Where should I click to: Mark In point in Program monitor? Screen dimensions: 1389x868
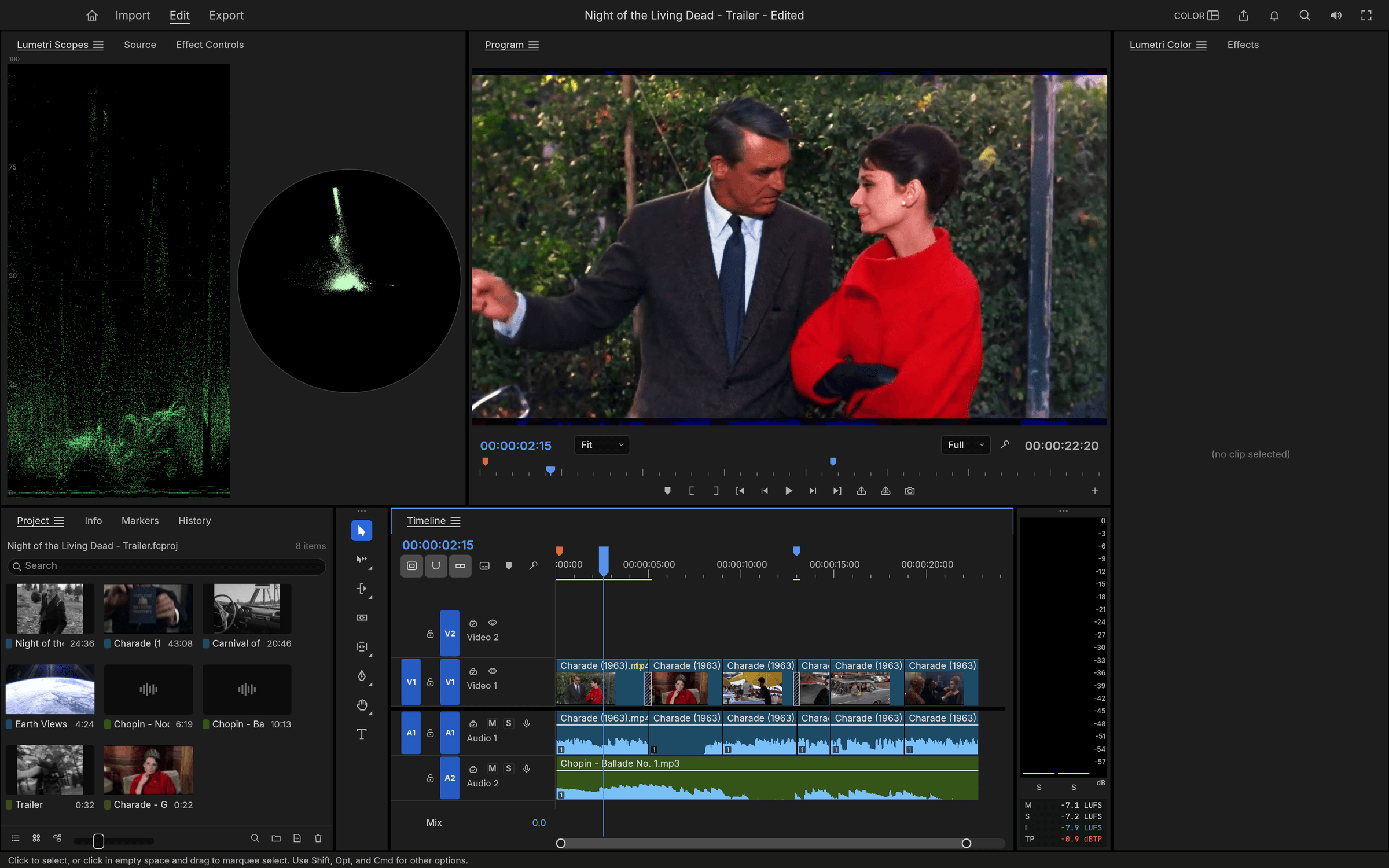click(692, 491)
